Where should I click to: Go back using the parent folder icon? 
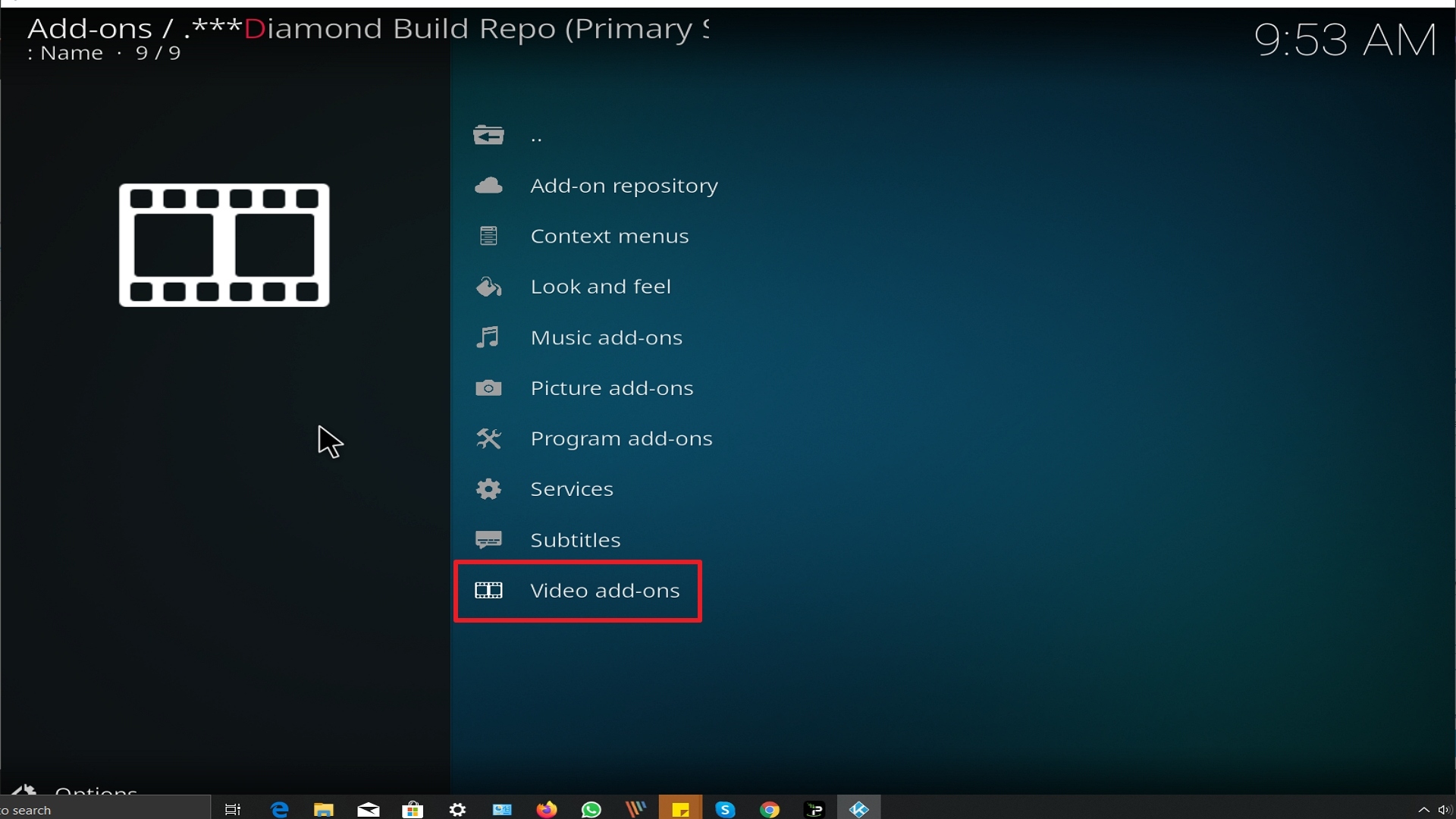(x=488, y=135)
